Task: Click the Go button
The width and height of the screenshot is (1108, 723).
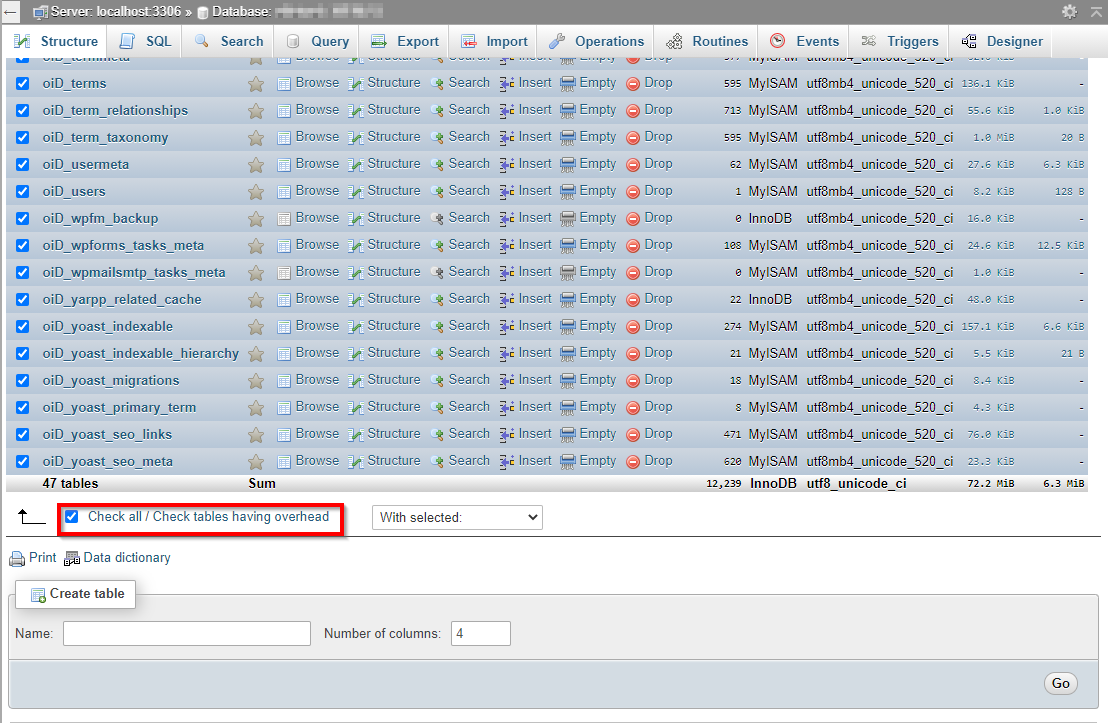Action: (x=1060, y=683)
